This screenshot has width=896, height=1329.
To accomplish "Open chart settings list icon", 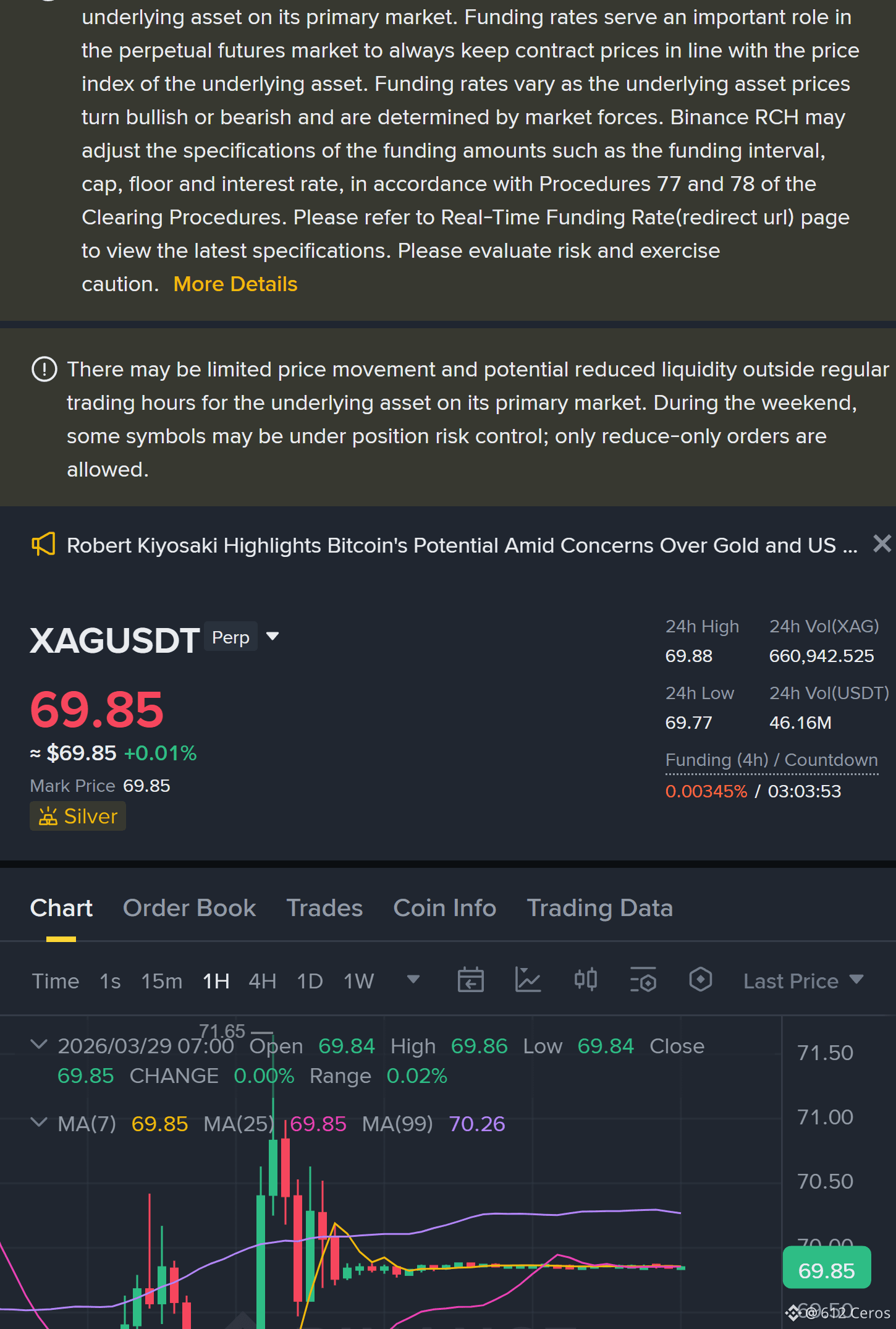I will 643,980.
